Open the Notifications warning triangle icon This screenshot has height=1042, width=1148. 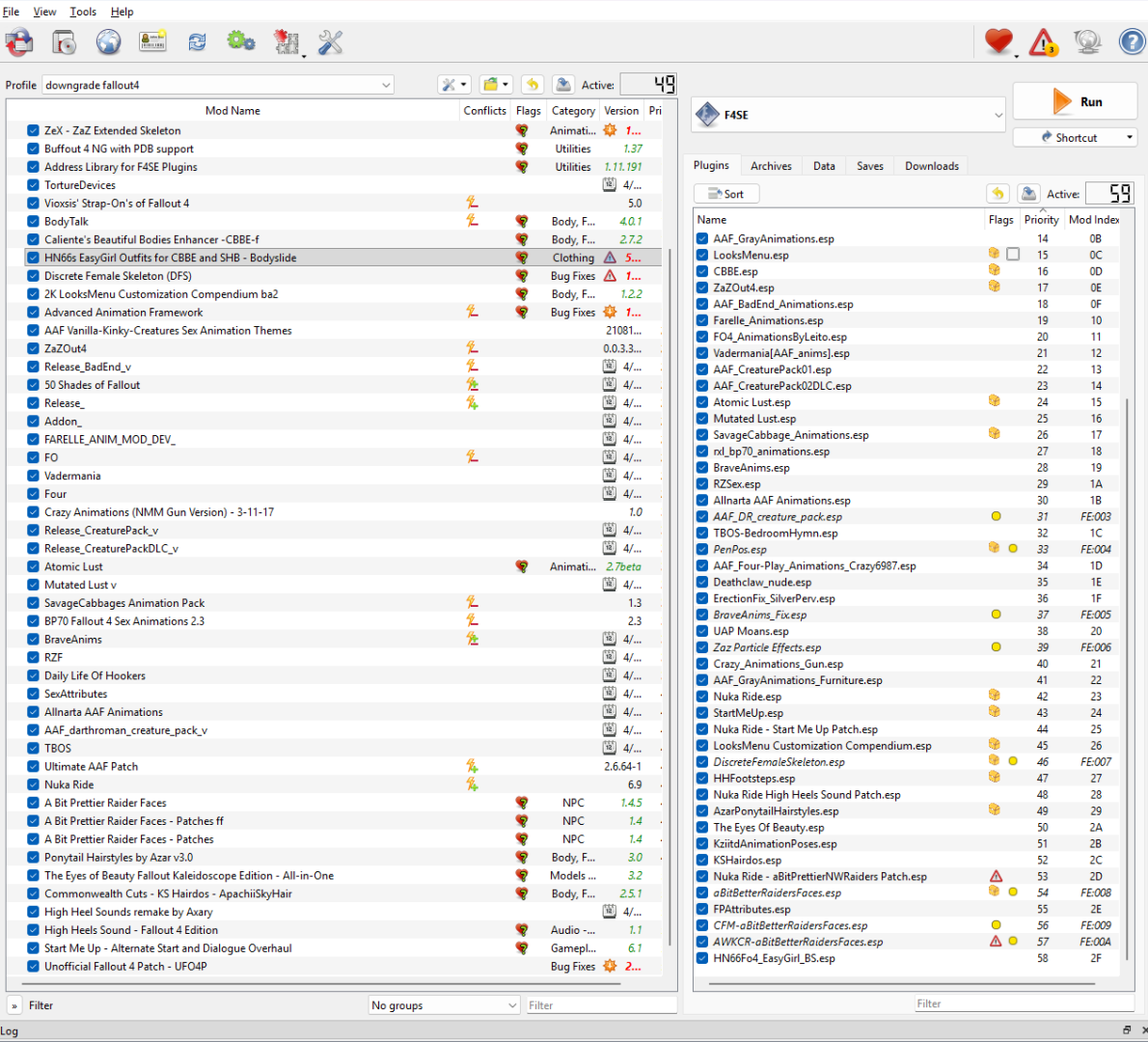(1043, 42)
